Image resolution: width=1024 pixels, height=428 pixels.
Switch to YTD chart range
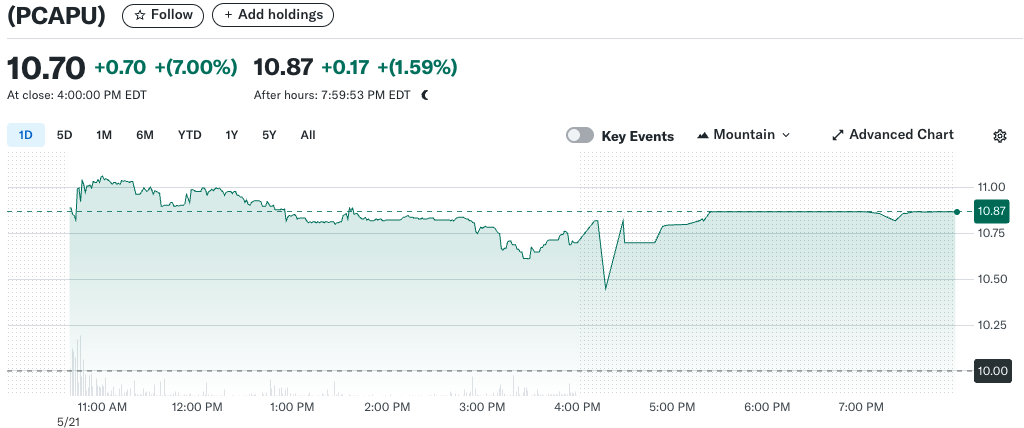pyautogui.click(x=190, y=135)
